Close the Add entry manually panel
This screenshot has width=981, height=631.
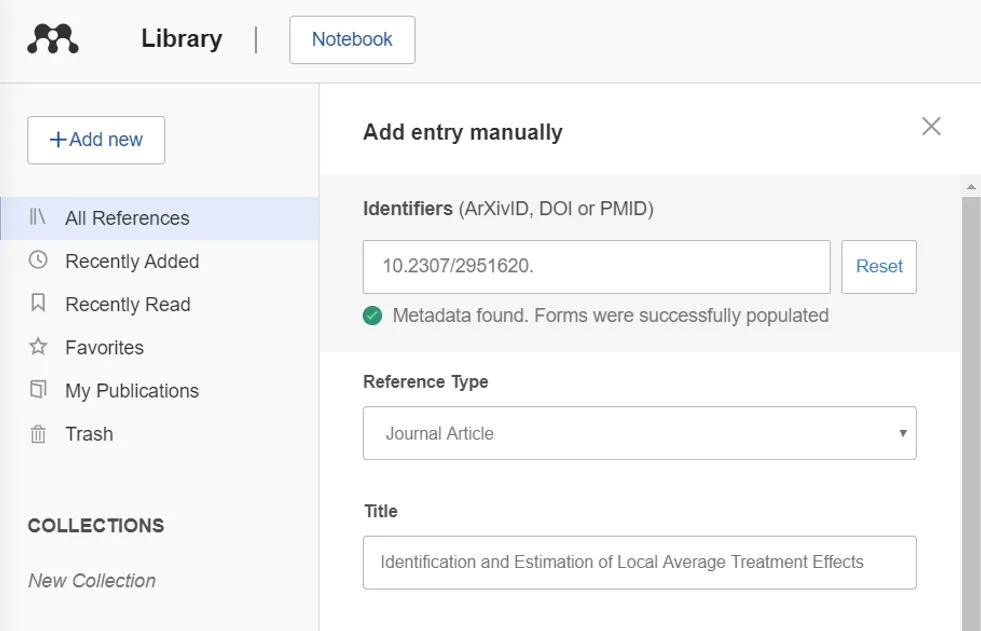[x=931, y=126]
